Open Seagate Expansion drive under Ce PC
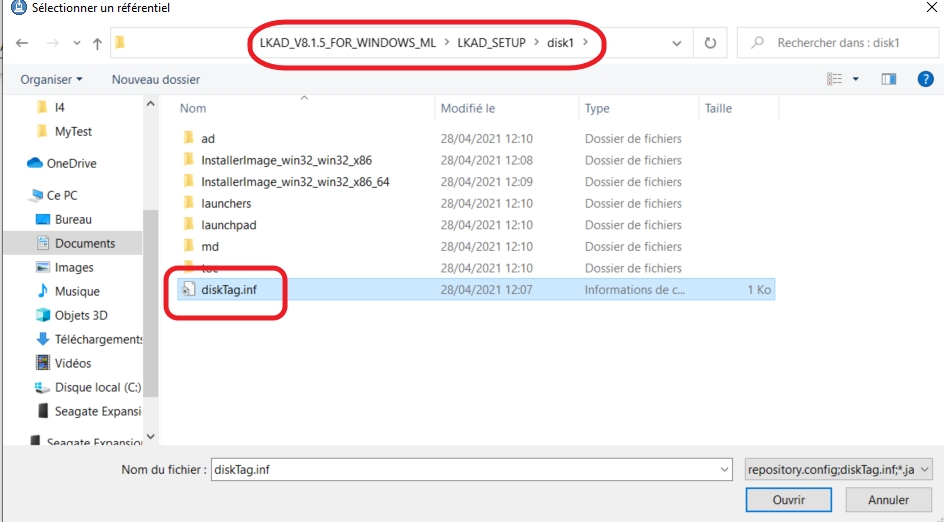This screenshot has height=522, width=944. coord(98,412)
